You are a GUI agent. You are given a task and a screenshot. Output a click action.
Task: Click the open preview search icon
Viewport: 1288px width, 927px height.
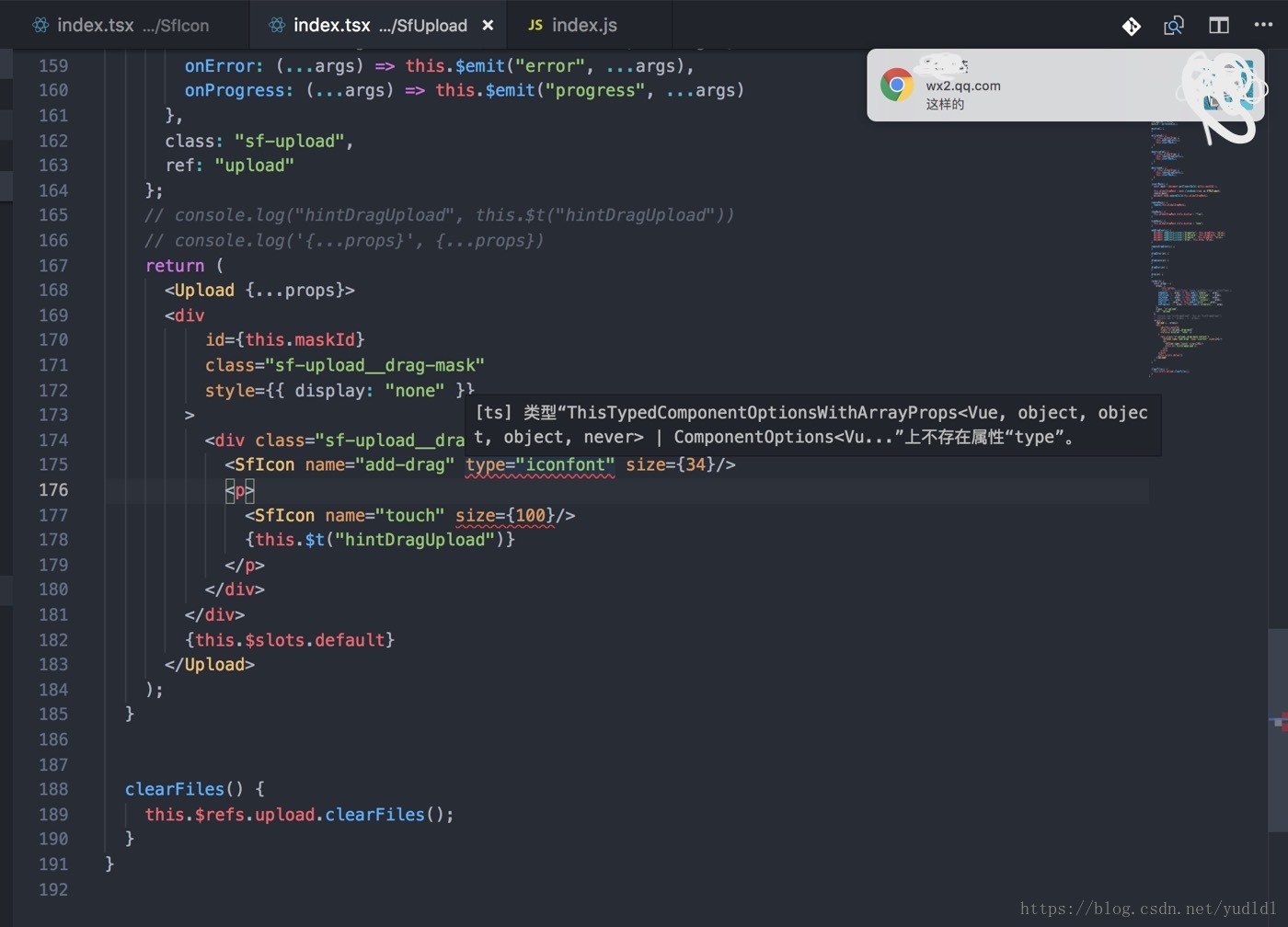pyautogui.click(x=1174, y=26)
